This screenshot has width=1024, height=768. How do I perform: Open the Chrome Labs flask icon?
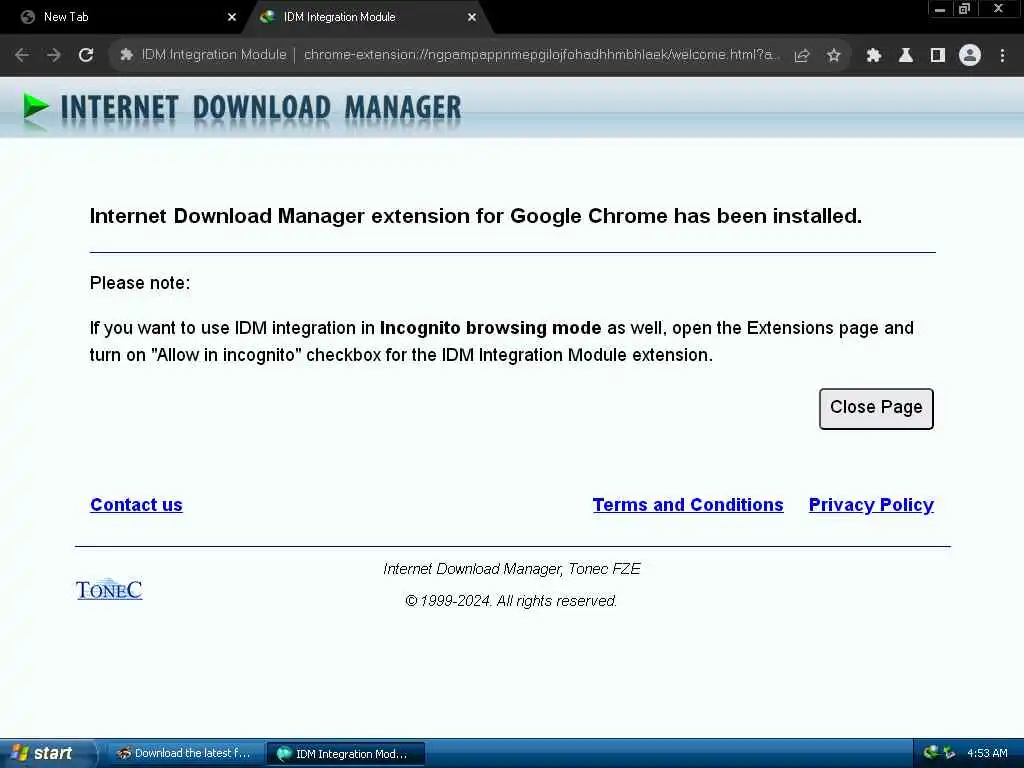coord(906,56)
